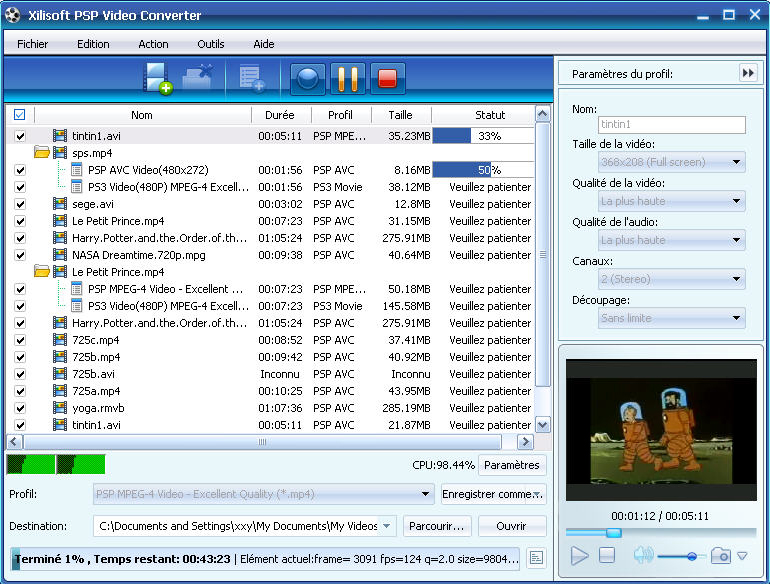Click the Add video file toolbar icon
This screenshot has height=584, width=770.
click(157, 78)
